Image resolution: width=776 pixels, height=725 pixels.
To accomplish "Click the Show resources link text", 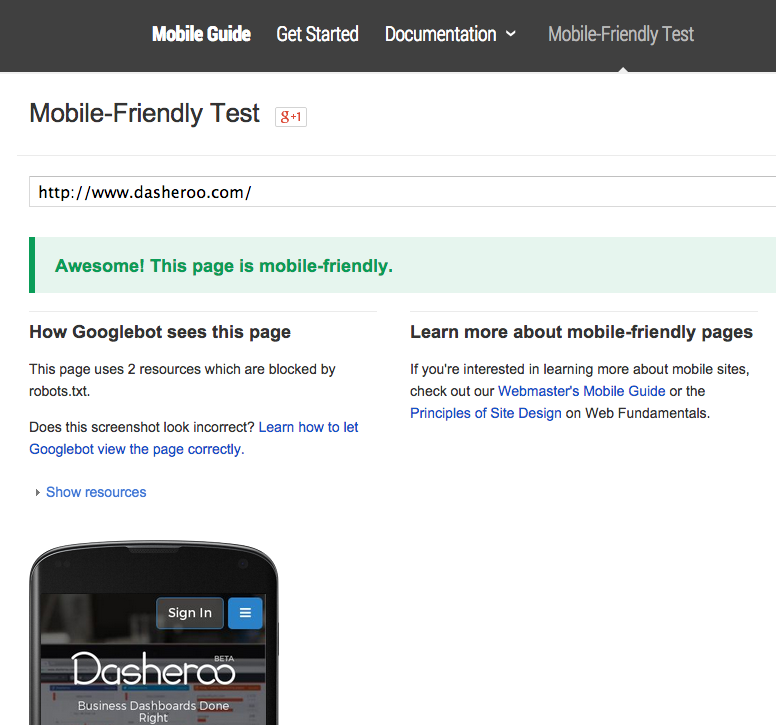I will click(x=96, y=492).
